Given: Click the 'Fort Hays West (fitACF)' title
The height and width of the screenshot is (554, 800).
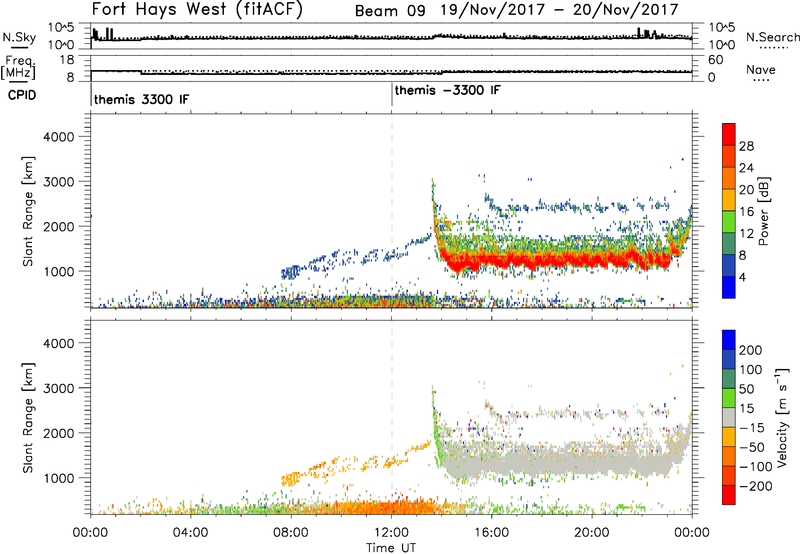Looking at the screenshot, I should tap(197, 9).
